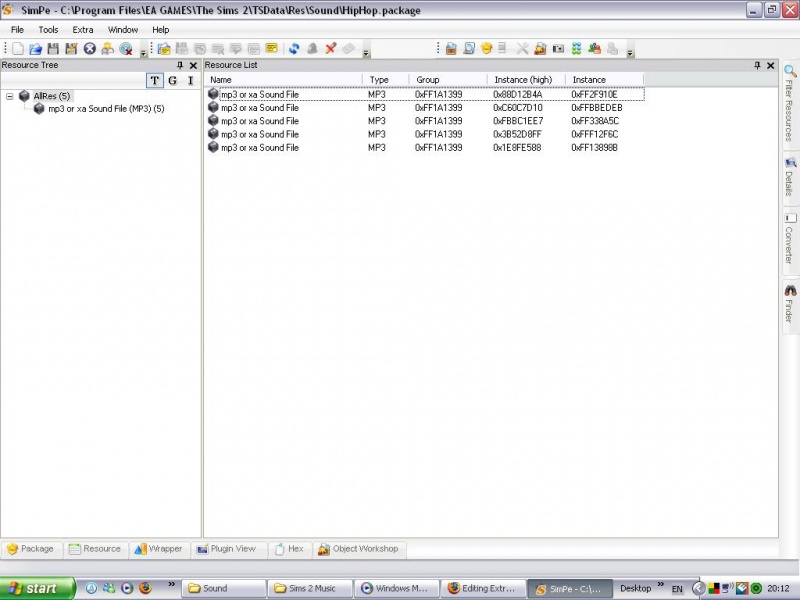Screen dimensions: 800x600
Task: Open overflow dropdown of the second toolbar
Action: tap(366, 53)
